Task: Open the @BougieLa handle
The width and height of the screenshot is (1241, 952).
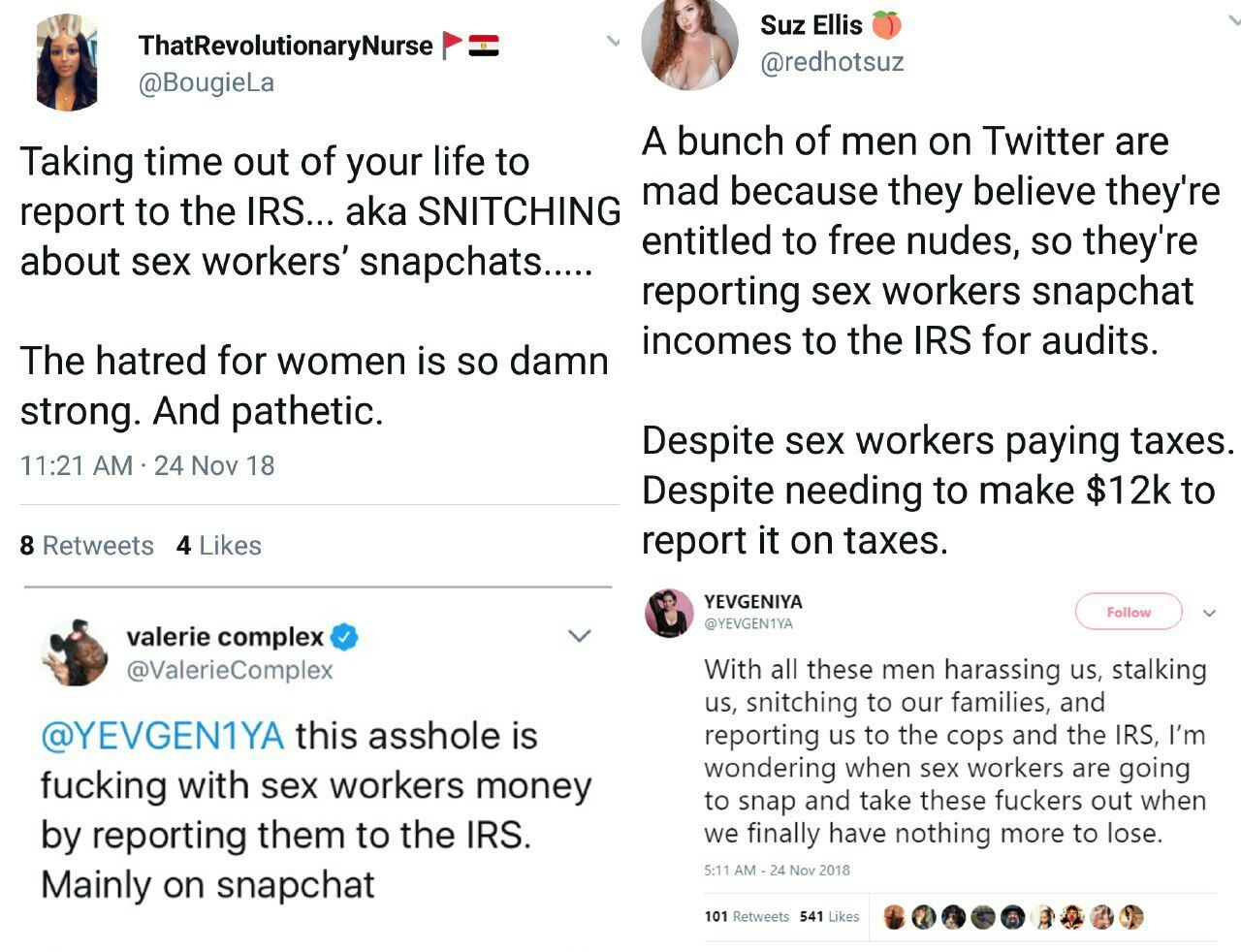Action: (207, 83)
